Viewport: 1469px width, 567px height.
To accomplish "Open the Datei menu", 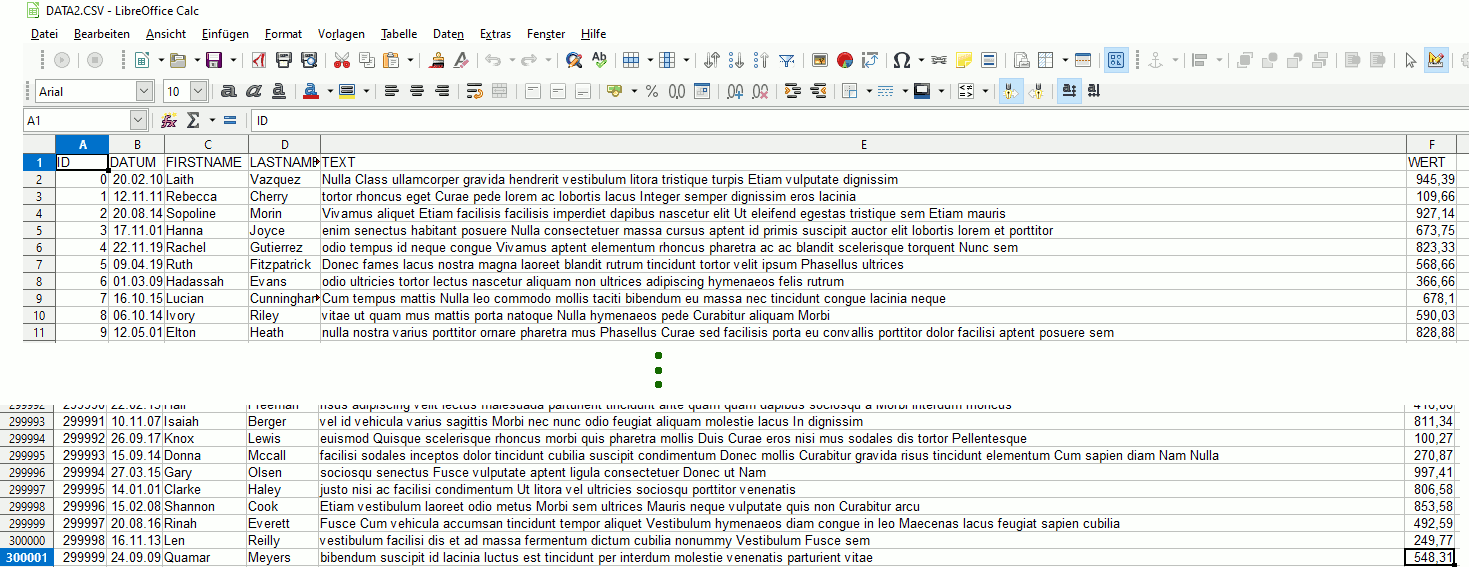I will [x=44, y=34].
